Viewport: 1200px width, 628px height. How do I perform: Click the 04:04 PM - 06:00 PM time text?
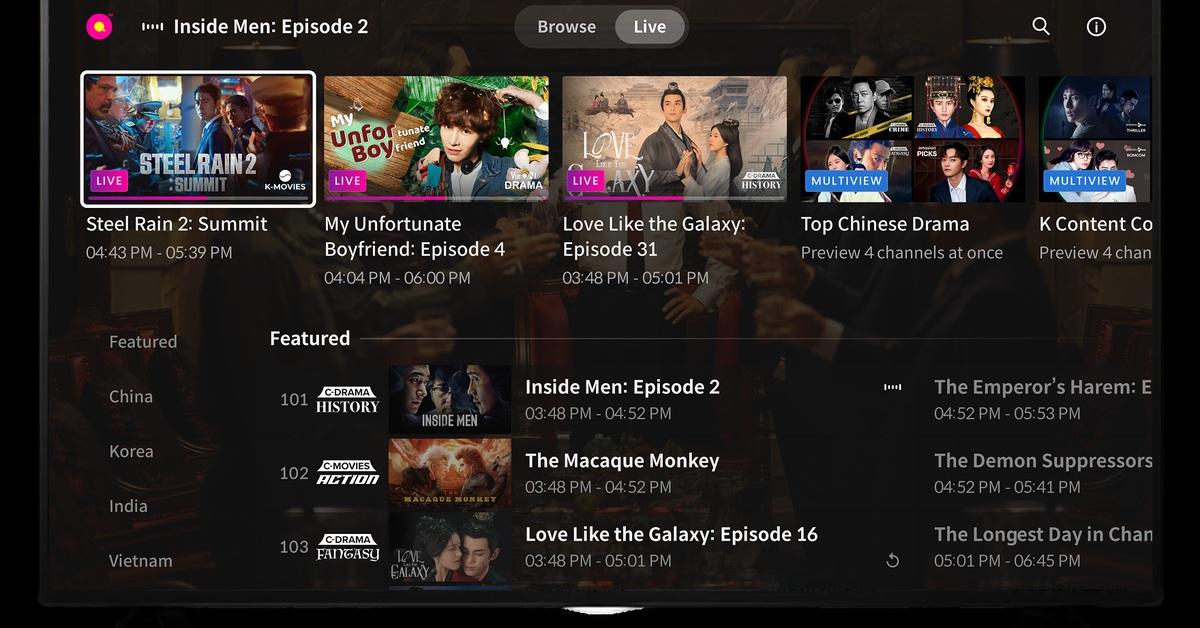(398, 278)
